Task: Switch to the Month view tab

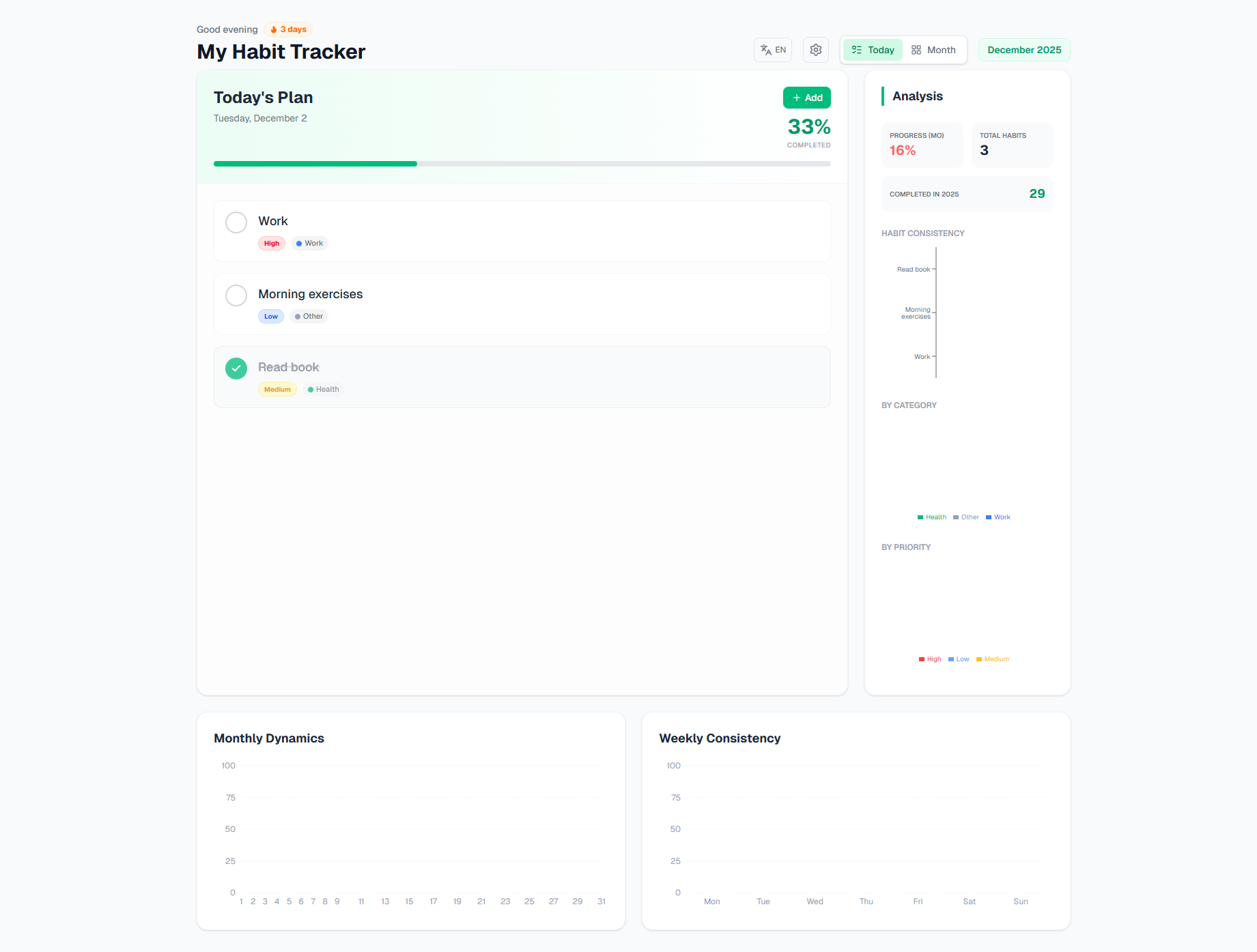Action: 934,49
